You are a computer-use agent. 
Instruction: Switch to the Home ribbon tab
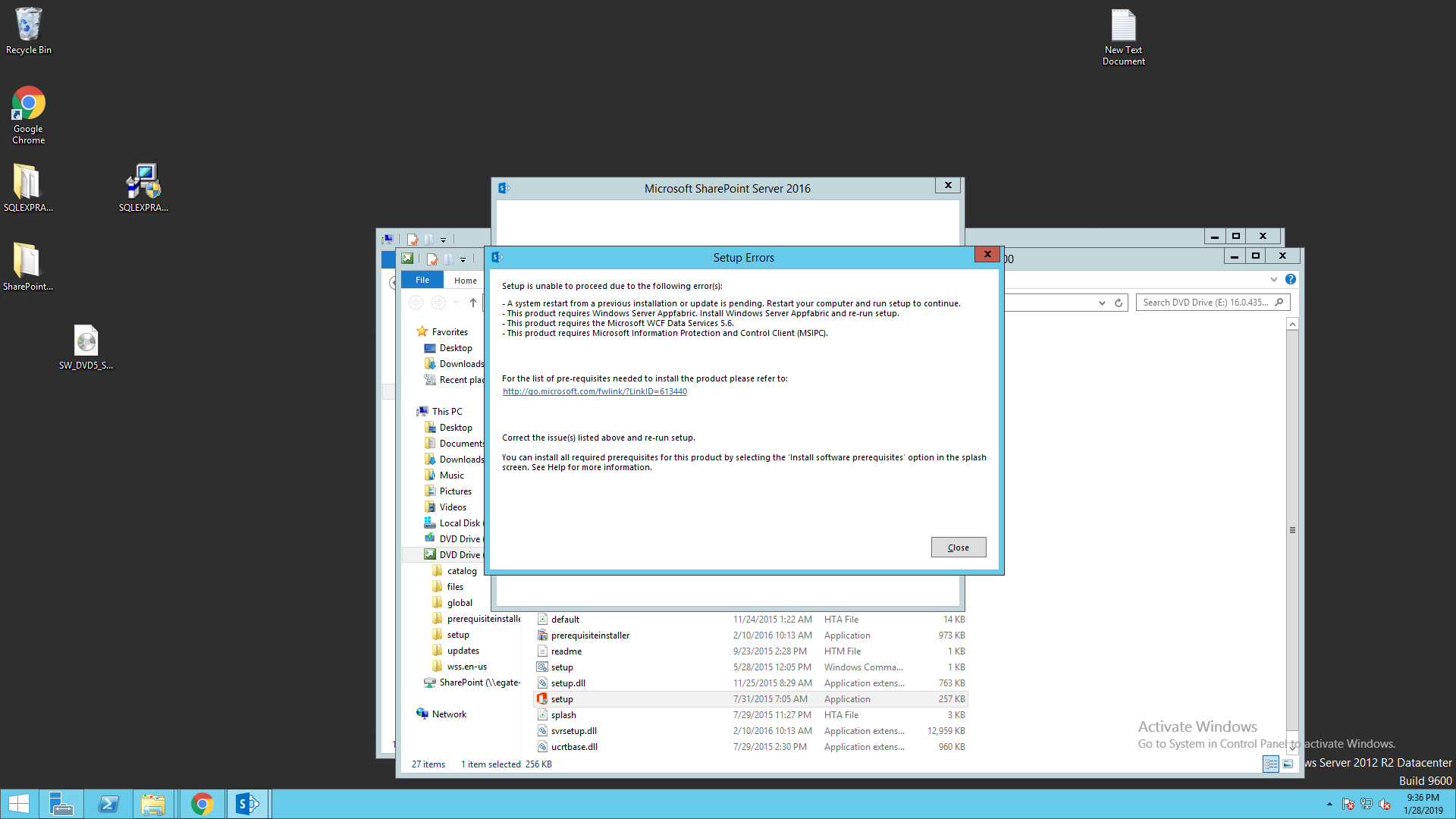[x=465, y=280]
